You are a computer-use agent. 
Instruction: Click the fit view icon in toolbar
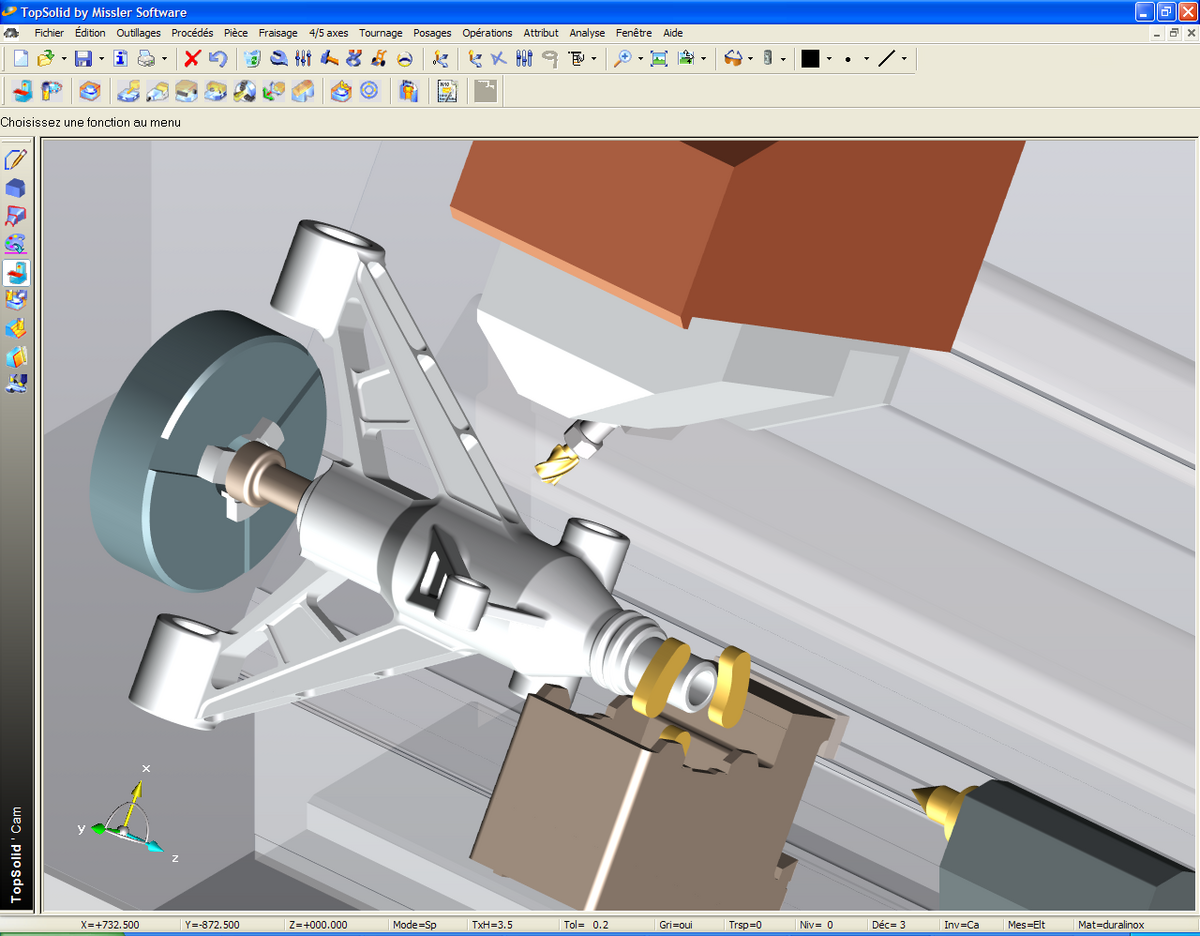tap(660, 58)
